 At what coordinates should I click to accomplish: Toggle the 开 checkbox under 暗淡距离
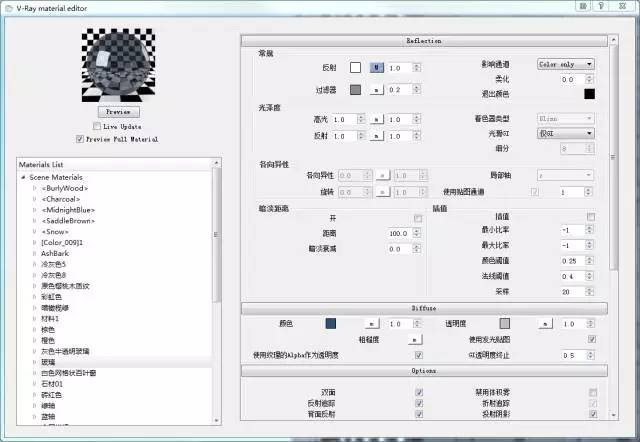[x=418, y=218]
